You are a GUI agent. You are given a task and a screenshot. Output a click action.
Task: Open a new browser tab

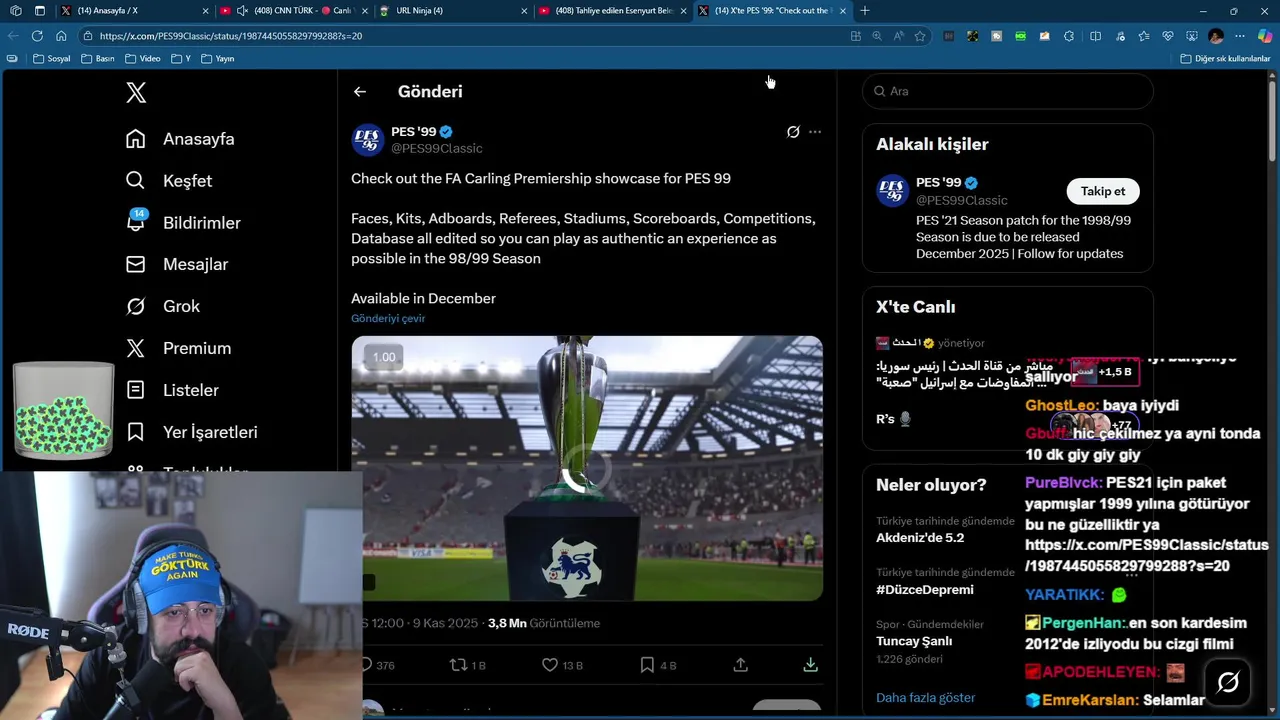(x=865, y=11)
